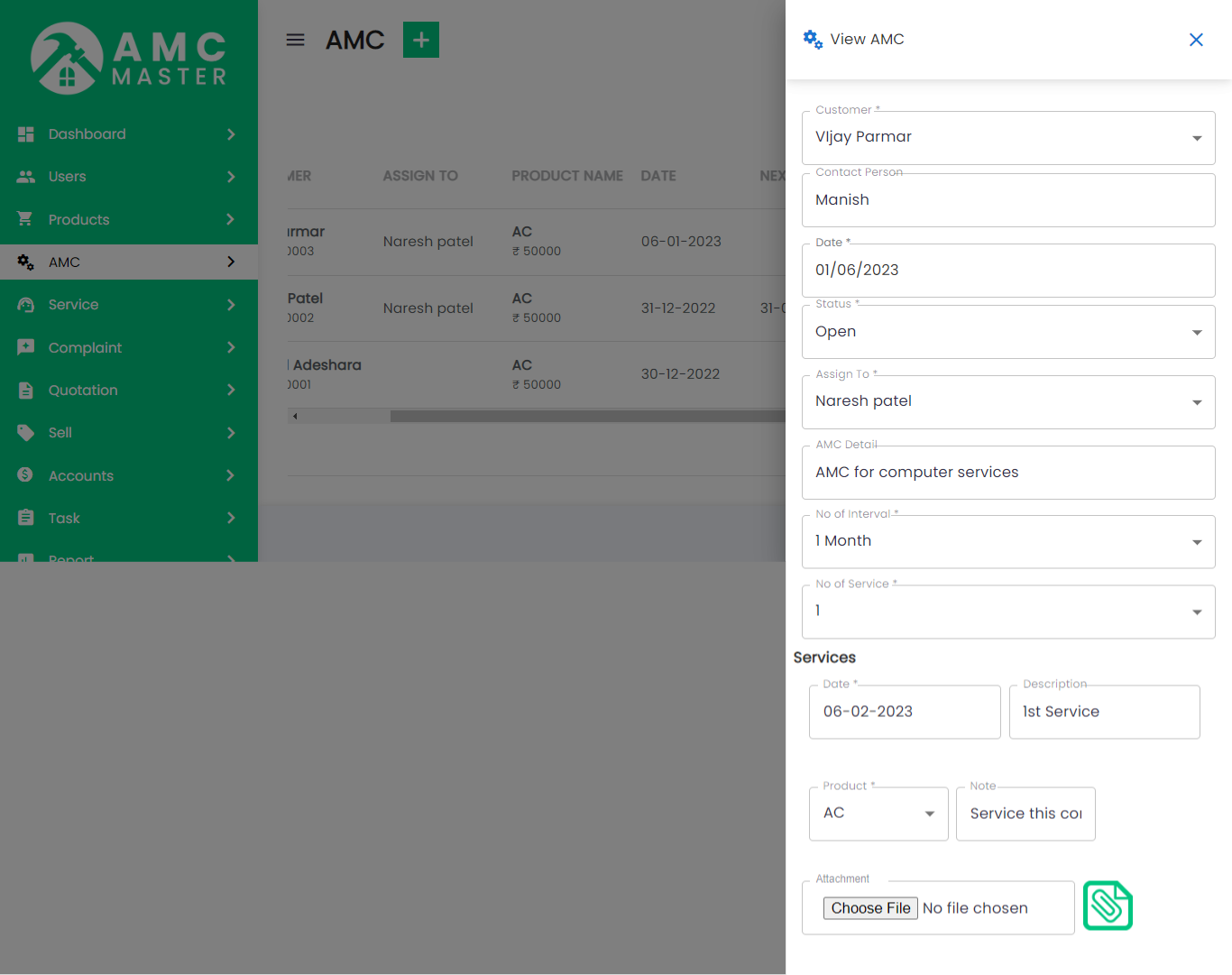1232x975 pixels.
Task: Open the Status dropdown showing Open
Action: [1007, 332]
